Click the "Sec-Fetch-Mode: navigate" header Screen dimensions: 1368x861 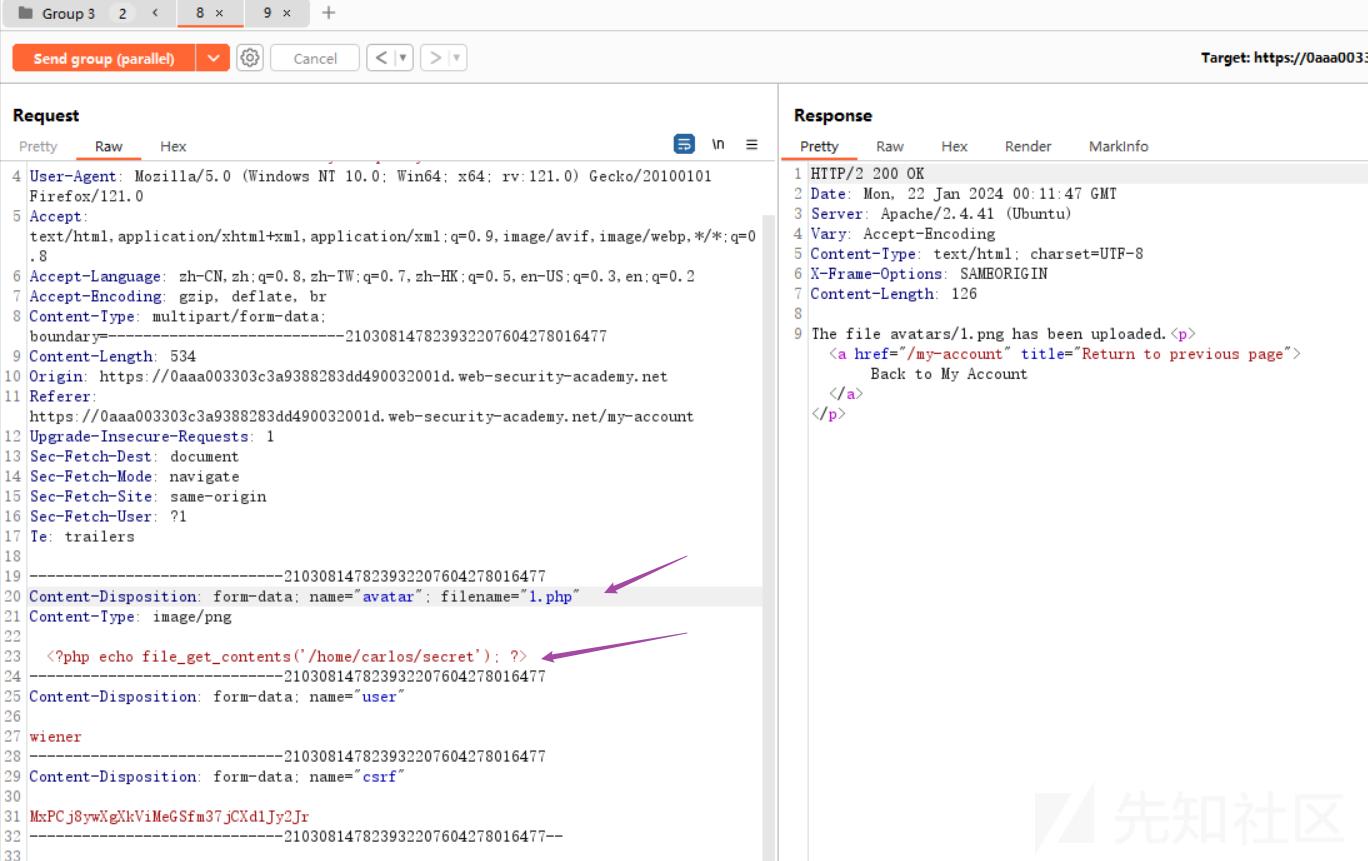[x=134, y=476]
